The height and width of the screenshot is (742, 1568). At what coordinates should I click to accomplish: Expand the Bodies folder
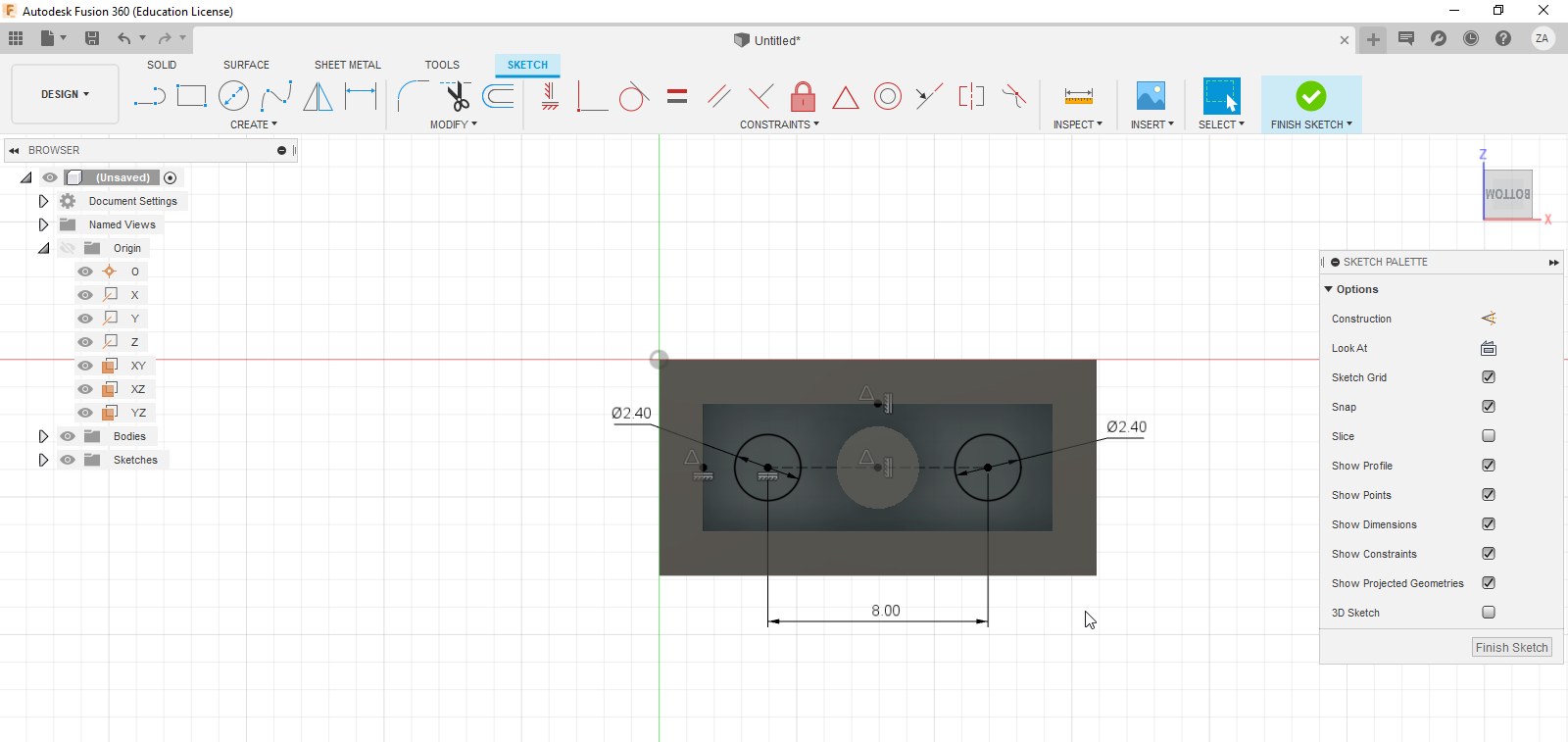43,436
